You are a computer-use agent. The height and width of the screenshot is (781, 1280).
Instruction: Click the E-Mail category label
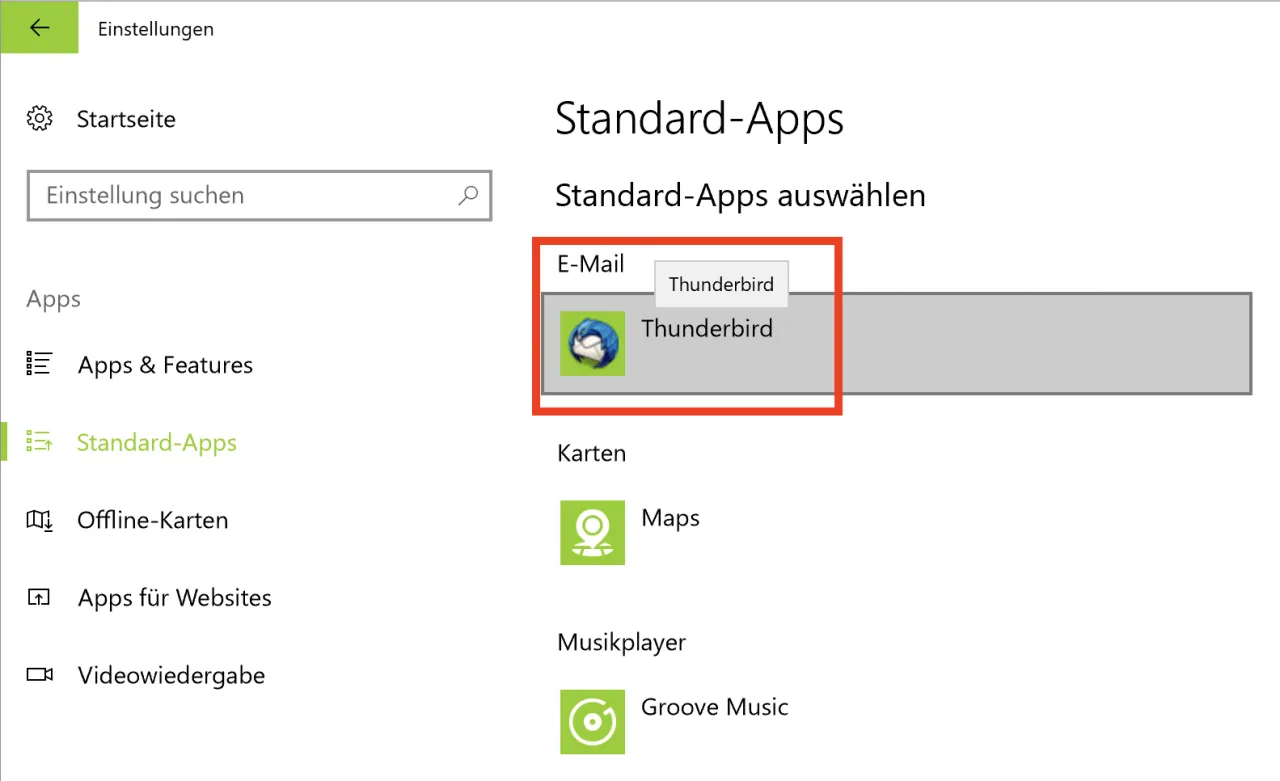click(x=590, y=264)
